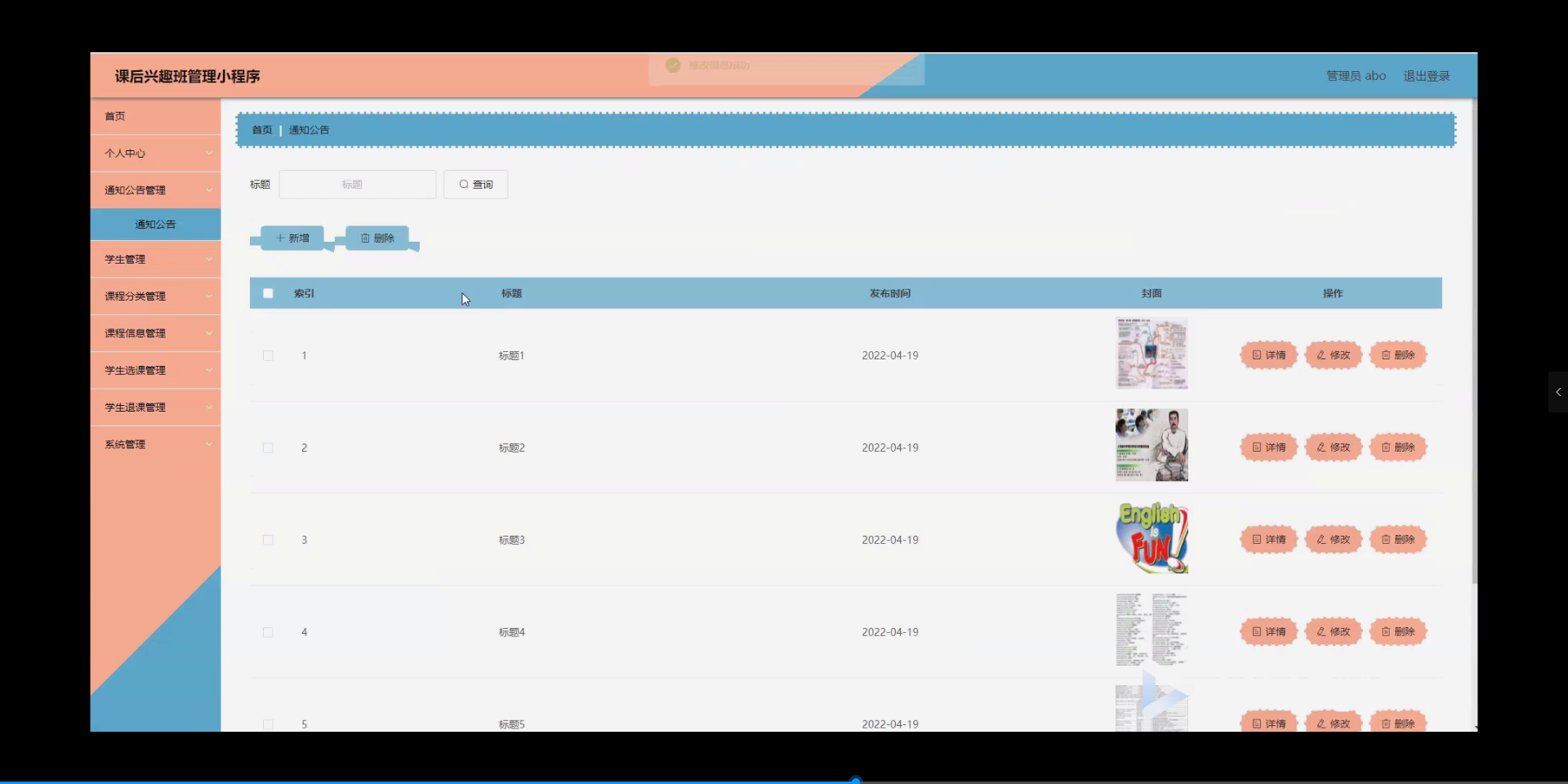Select 通知公告 in the sidebar
The image size is (1568, 784).
coord(155,223)
